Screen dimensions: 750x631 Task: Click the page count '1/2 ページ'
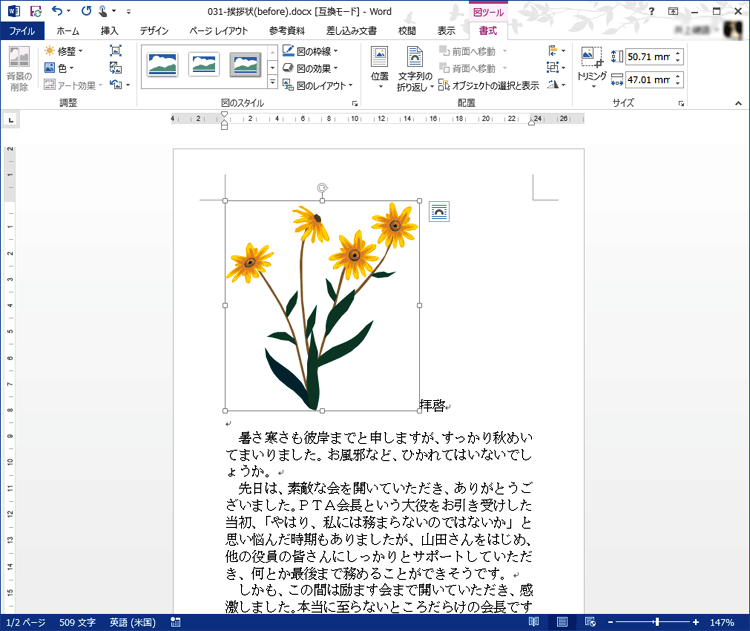pyautogui.click(x=26, y=622)
